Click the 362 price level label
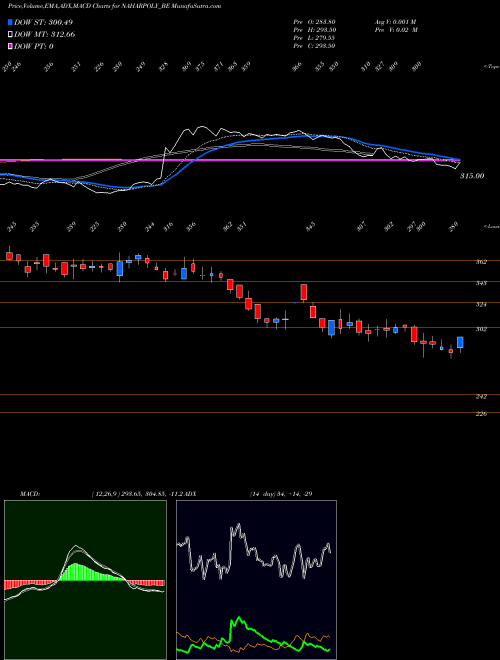The height and width of the screenshot is (660, 500). coord(481,262)
